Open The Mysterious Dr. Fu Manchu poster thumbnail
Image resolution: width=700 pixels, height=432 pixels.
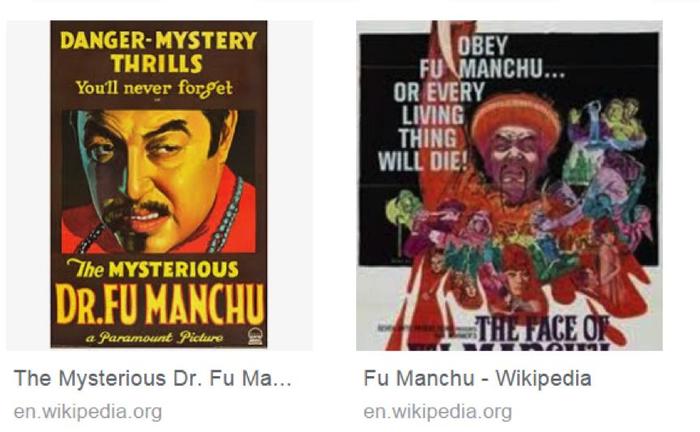tap(159, 184)
